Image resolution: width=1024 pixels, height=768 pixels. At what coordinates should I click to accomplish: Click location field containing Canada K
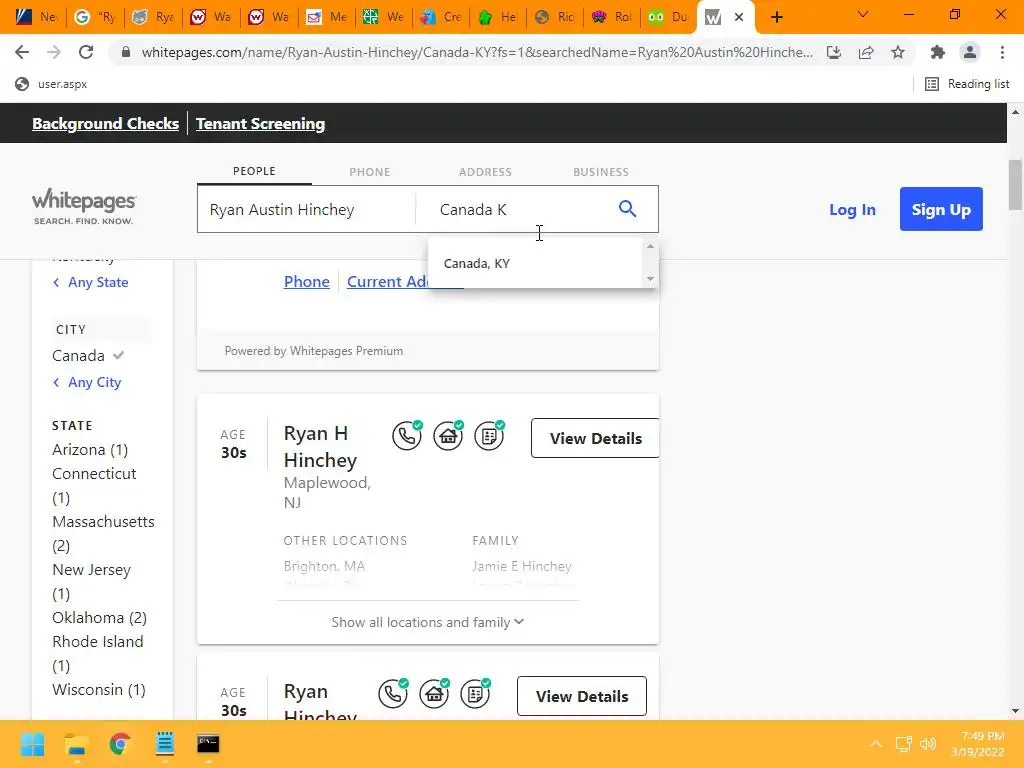516,210
